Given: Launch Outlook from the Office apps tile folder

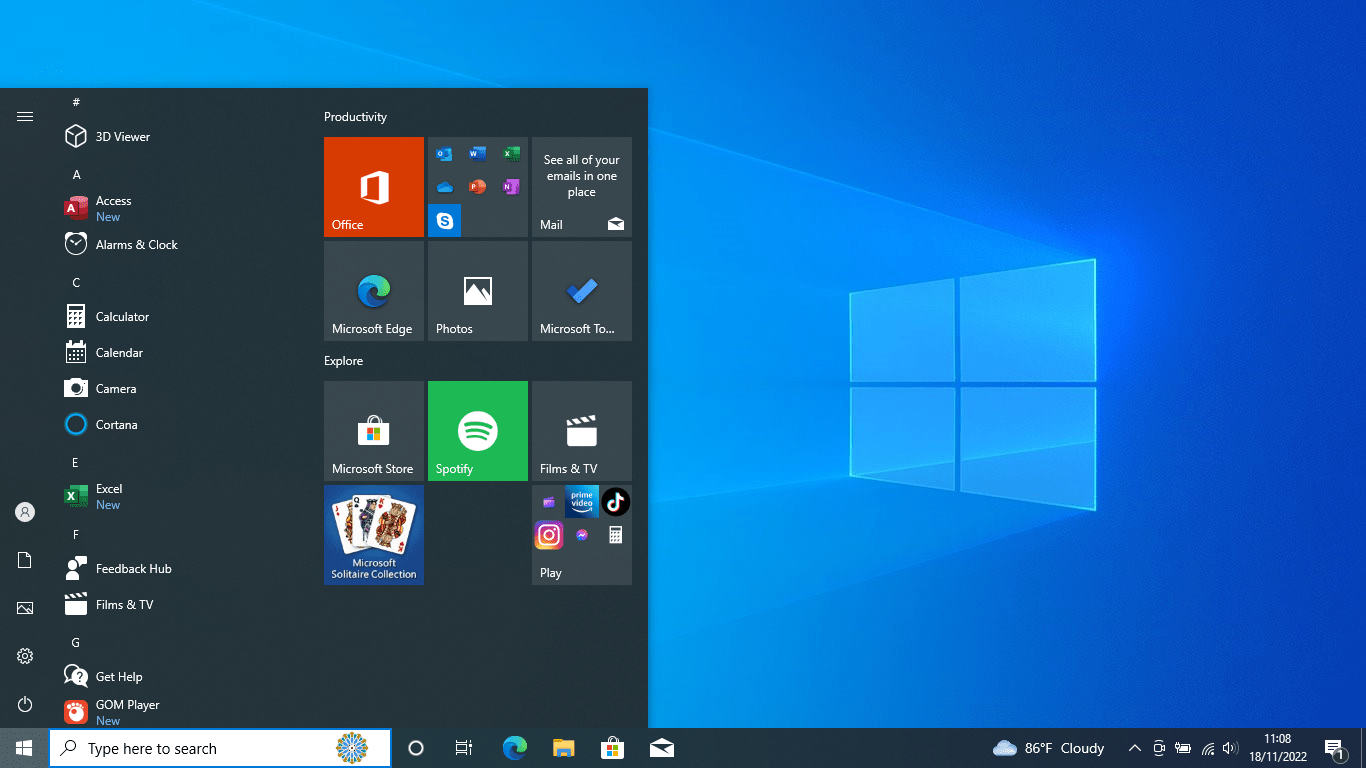Looking at the screenshot, I should click(x=445, y=154).
